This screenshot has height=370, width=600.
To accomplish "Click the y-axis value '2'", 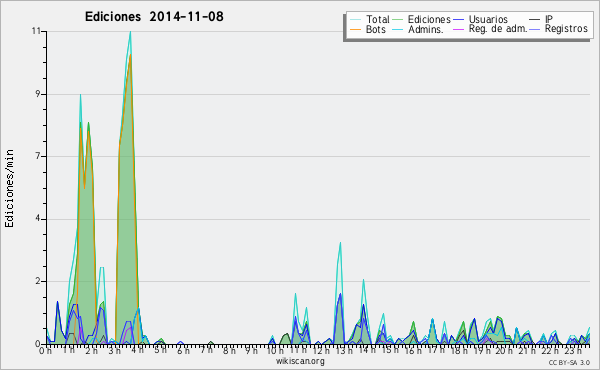I will click(38, 281).
